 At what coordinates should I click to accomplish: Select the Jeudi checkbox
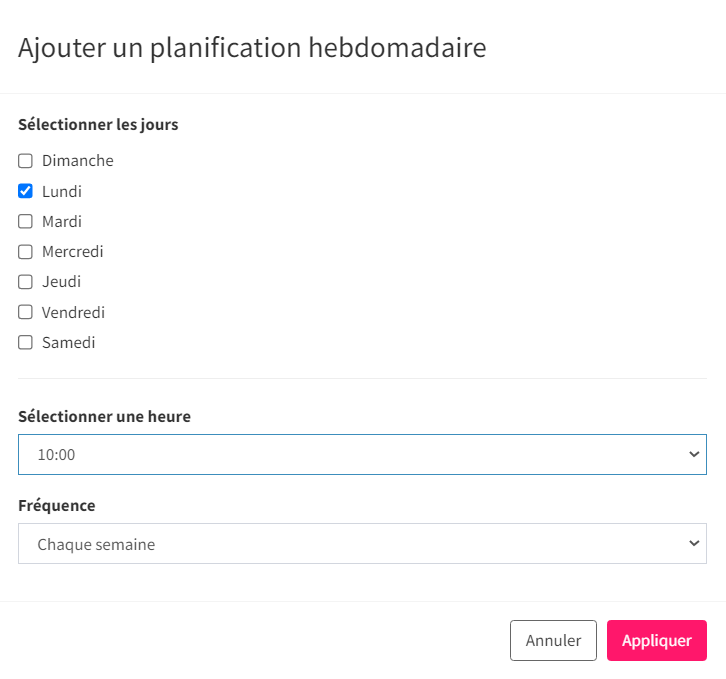pyautogui.click(x=25, y=282)
